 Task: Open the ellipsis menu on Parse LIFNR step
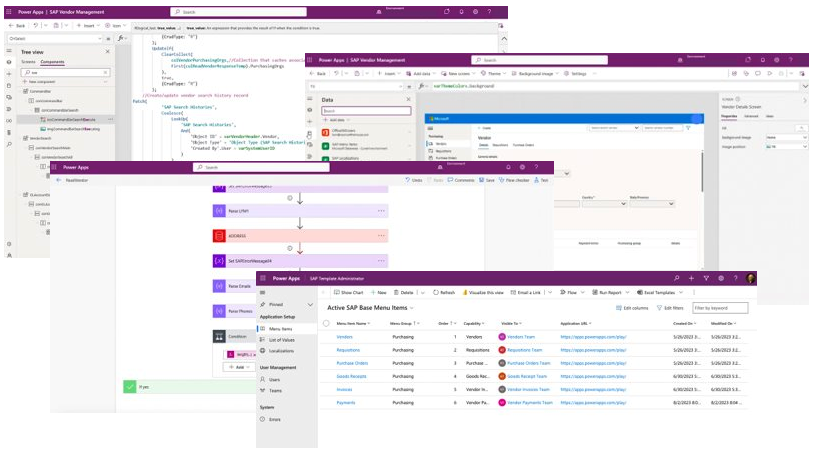pos(381,211)
